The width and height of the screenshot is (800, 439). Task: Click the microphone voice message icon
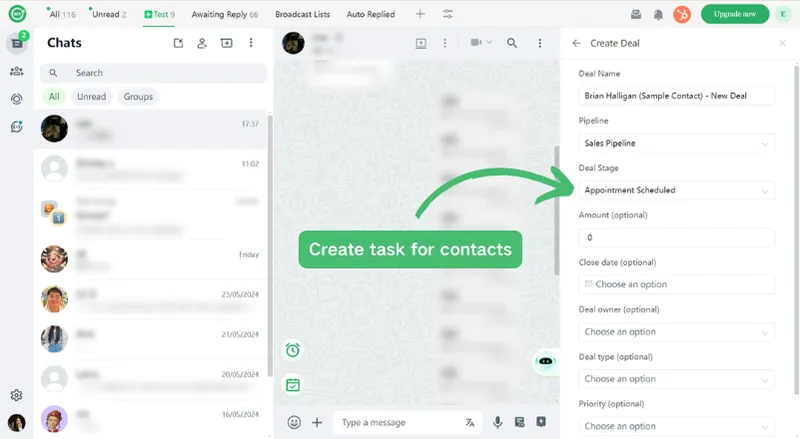click(x=497, y=422)
